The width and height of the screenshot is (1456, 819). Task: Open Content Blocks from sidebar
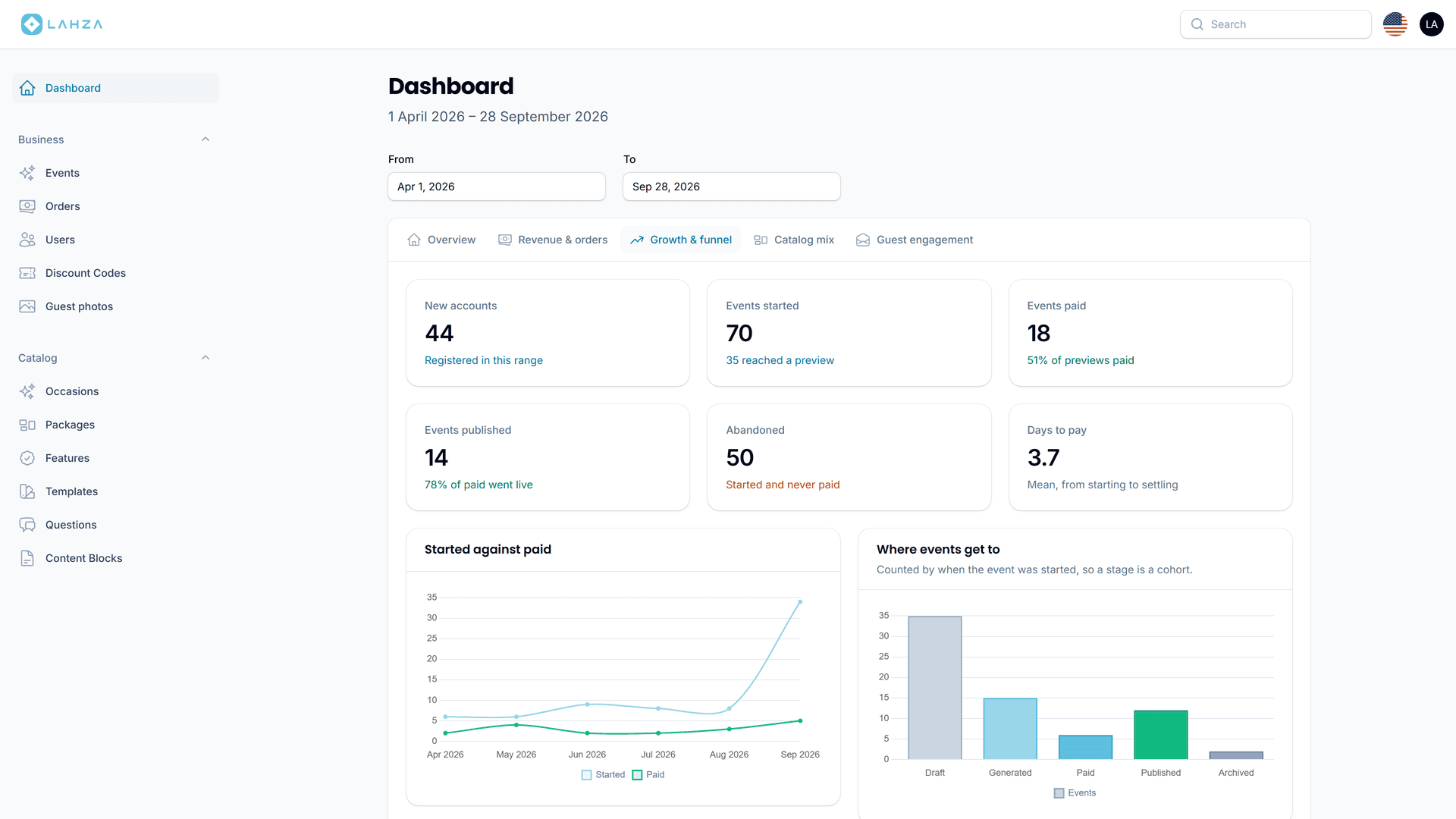click(x=115, y=558)
